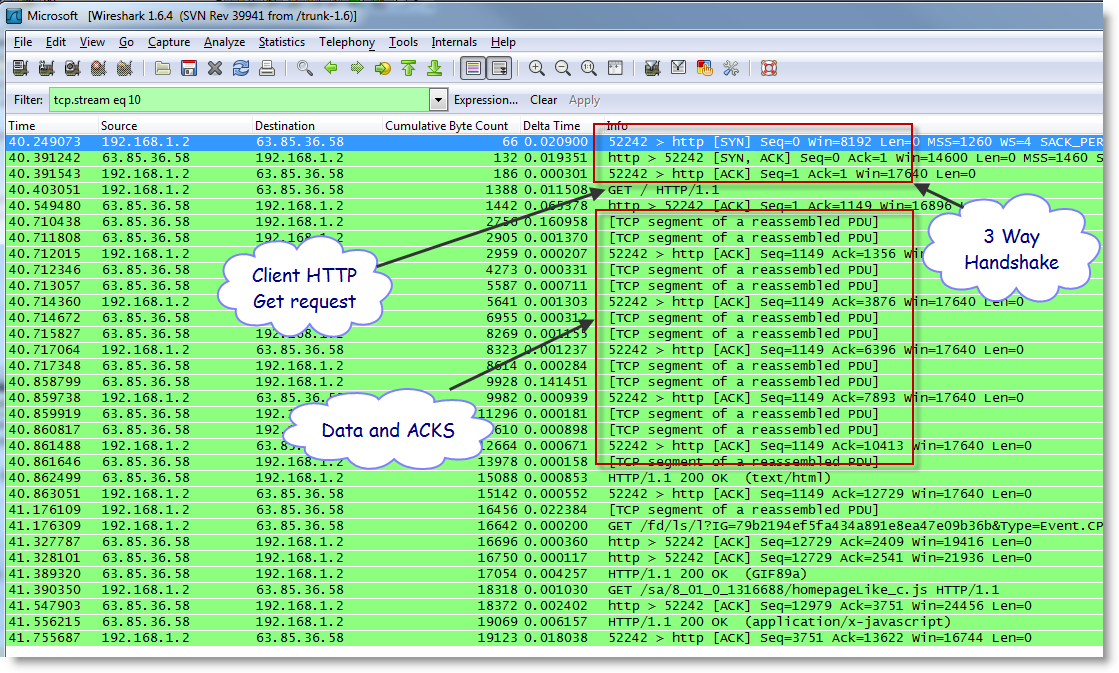
Task: Open the Capture menu
Action: pos(169,42)
